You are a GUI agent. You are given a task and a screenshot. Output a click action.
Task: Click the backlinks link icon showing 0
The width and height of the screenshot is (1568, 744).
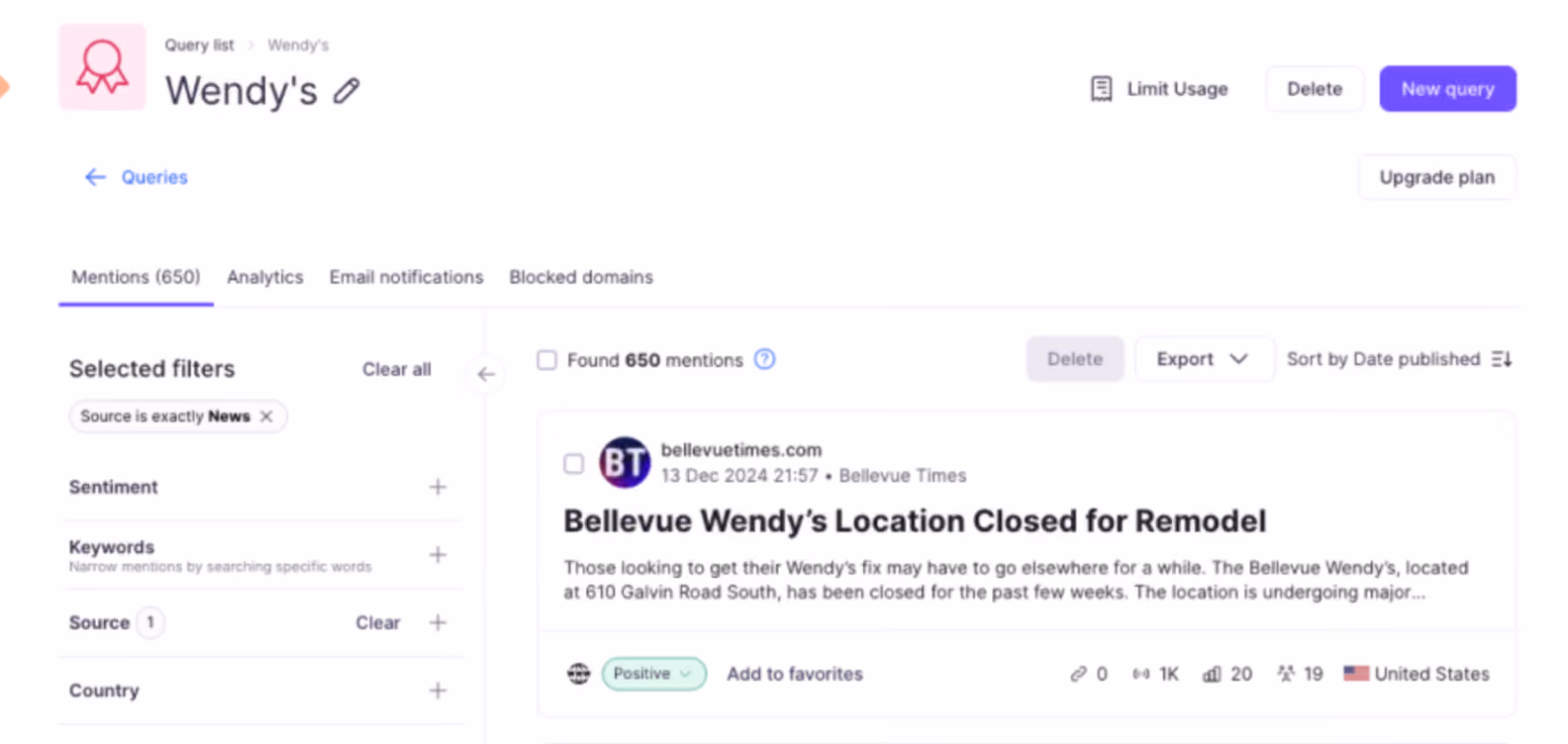point(1078,674)
